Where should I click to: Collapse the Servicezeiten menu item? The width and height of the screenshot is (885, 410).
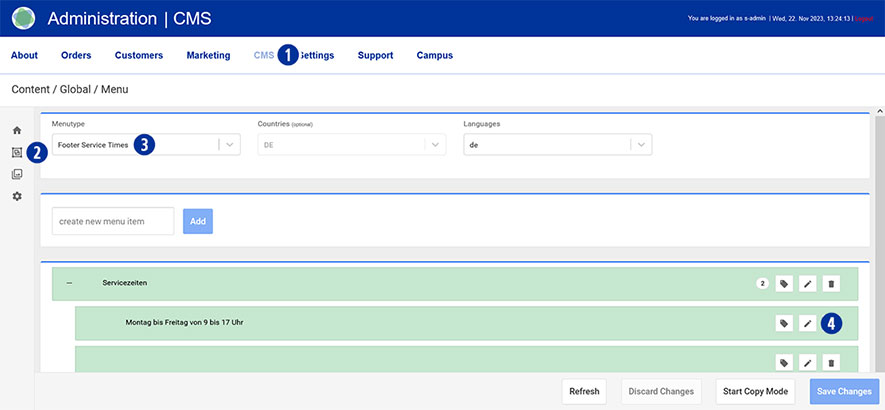(69, 284)
